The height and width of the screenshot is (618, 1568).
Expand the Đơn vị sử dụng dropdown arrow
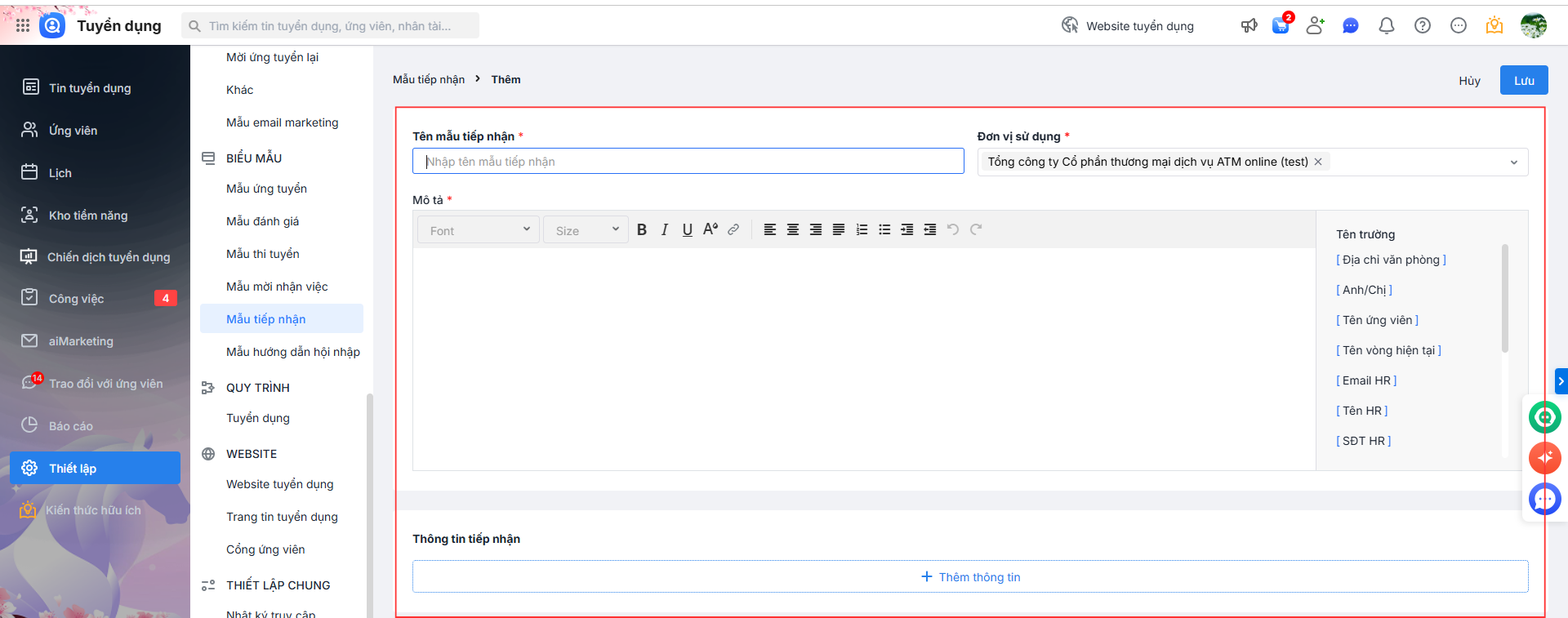tap(1513, 162)
